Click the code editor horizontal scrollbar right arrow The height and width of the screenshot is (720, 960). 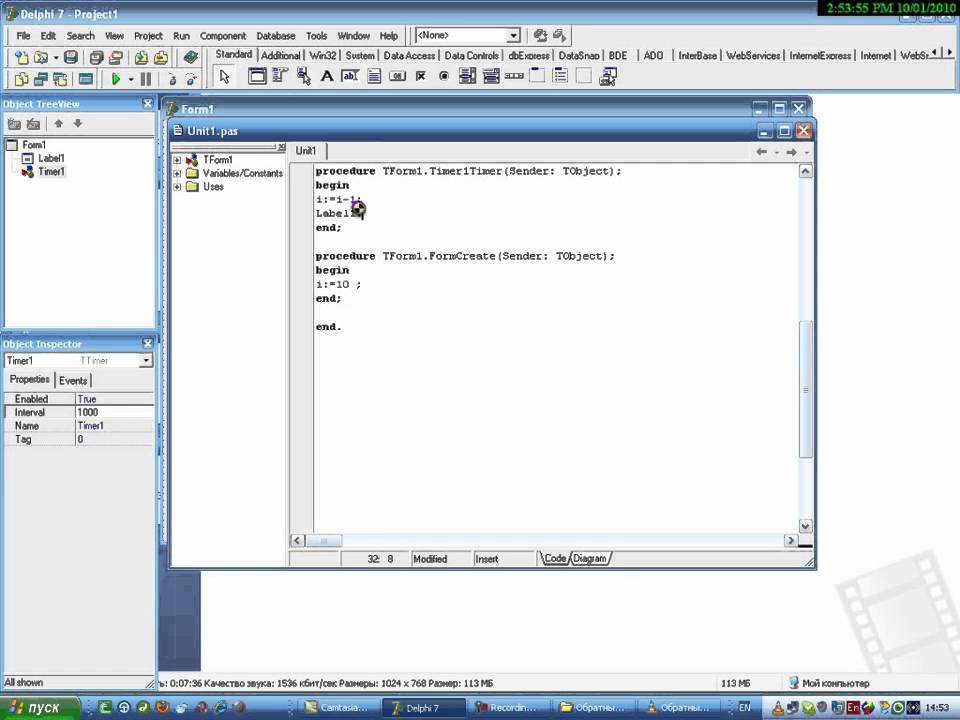click(x=790, y=541)
